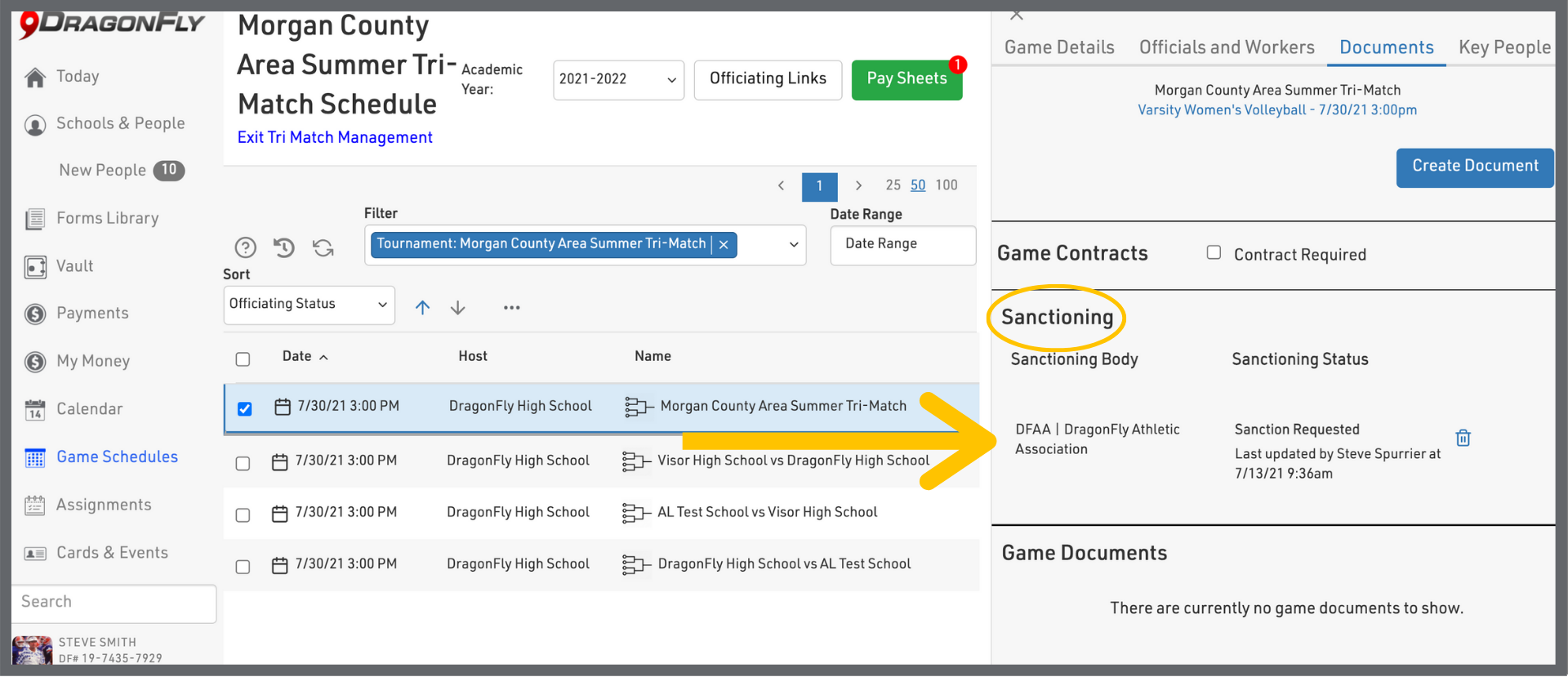Enable the Contract Required checkbox

coord(1214,253)
